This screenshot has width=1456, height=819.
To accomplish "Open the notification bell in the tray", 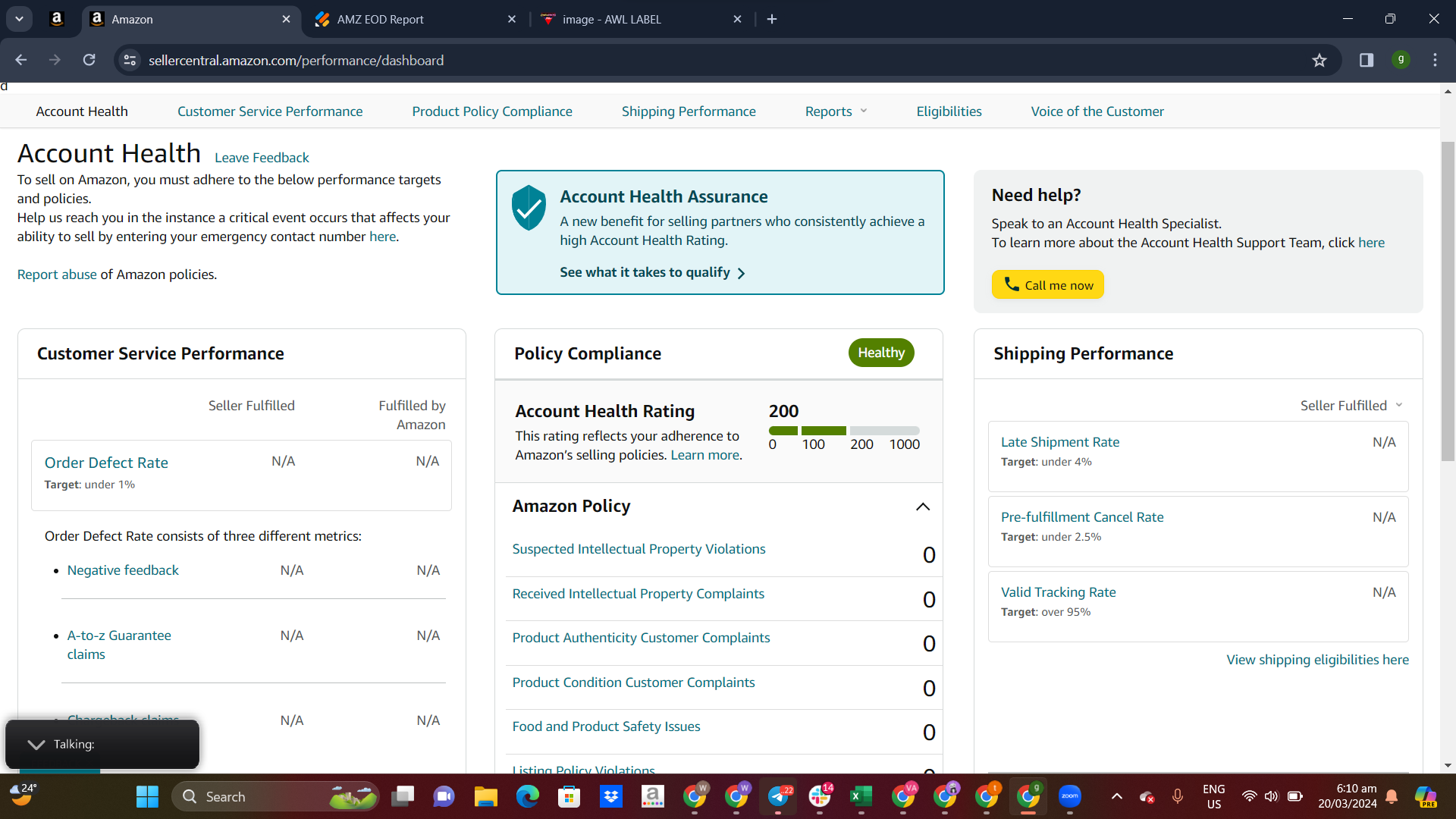I will coord(1392,796).
